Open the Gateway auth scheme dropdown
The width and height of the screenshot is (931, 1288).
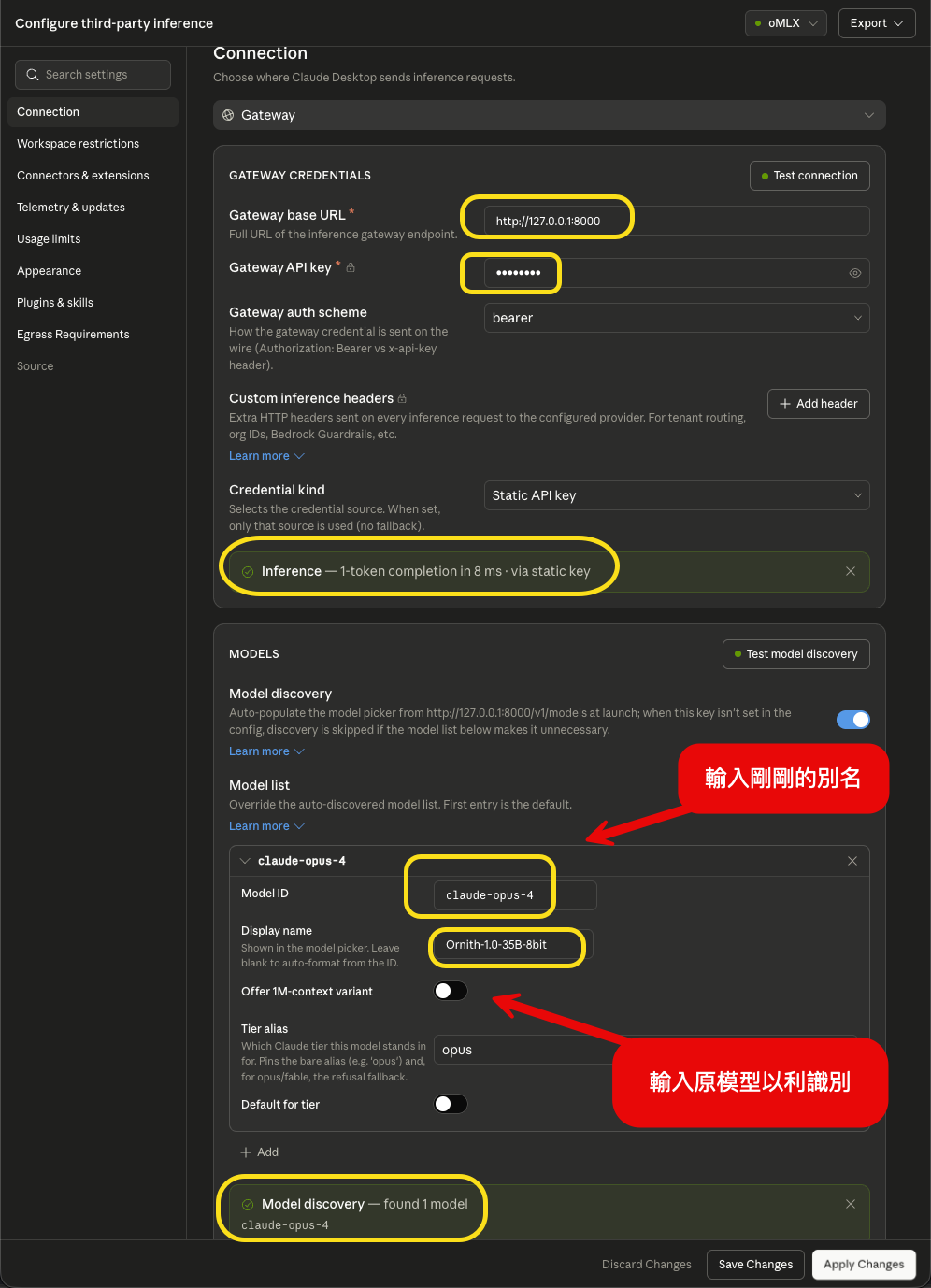[x=677, y=318]
